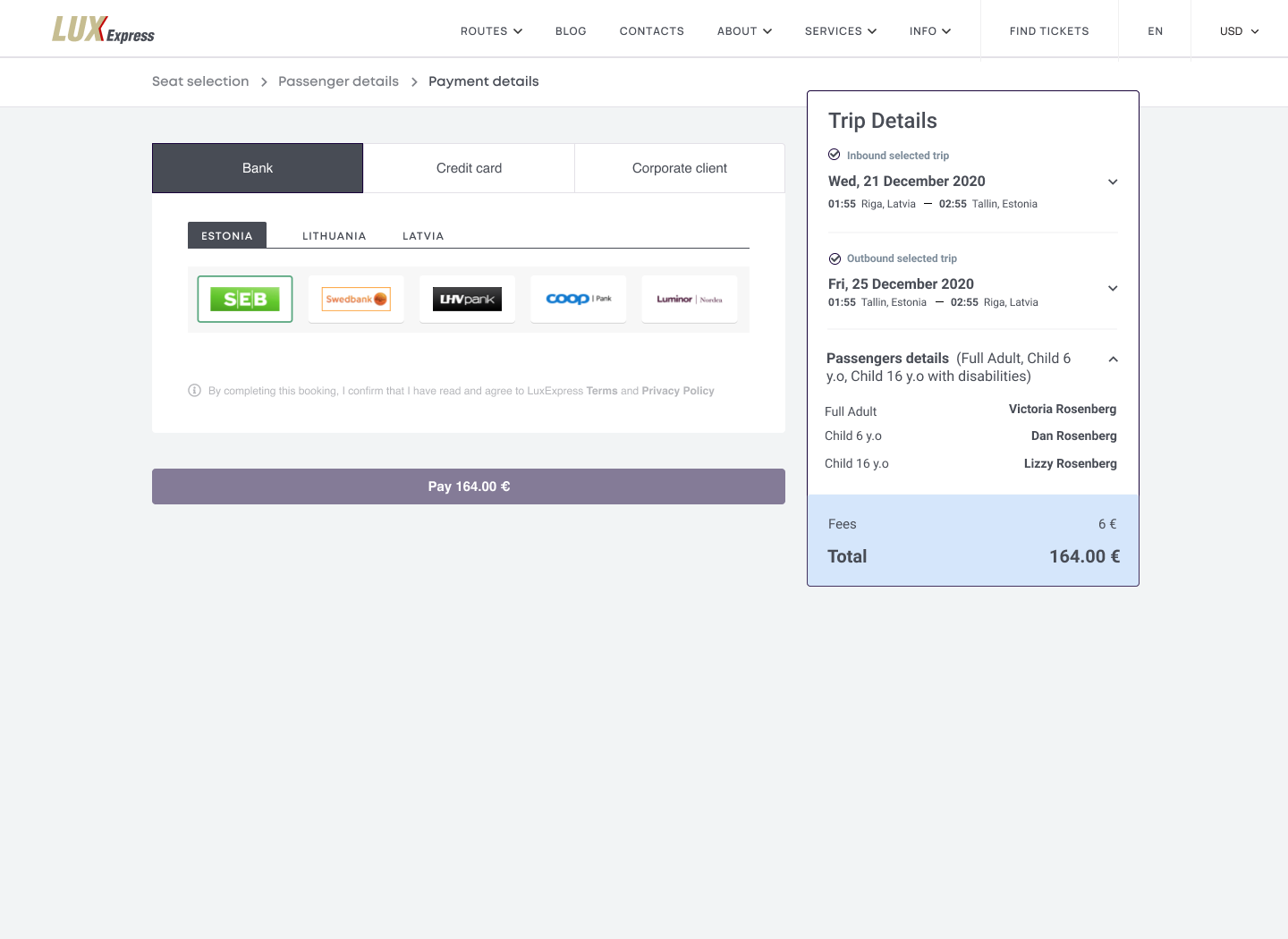Open the Blog page
This screenshot has width=1288, height=939.
pyautogui.click(x=571, y=30)
